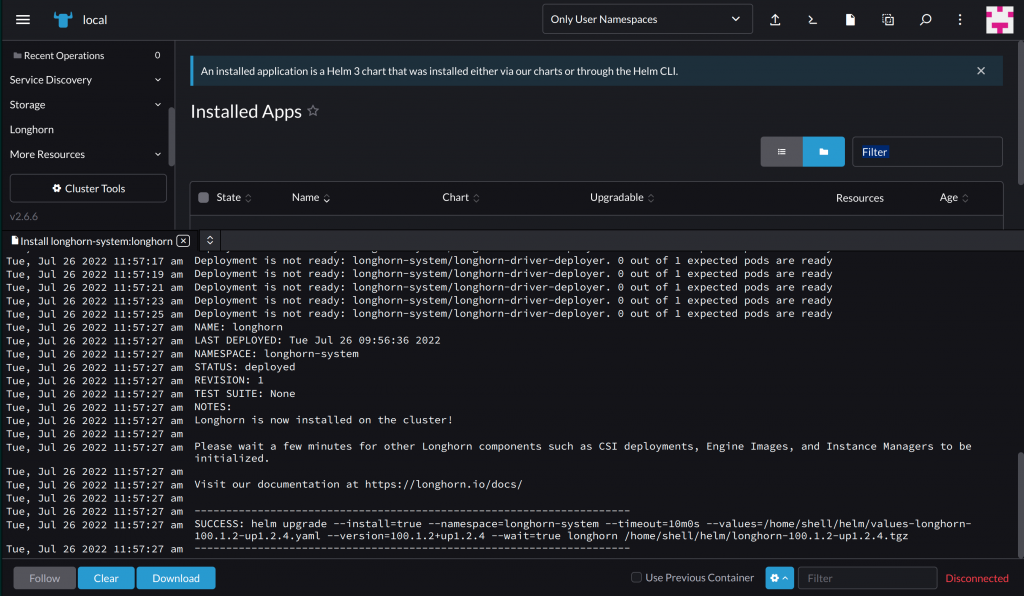
Task: Select Longhorn in the sidebar menu
Action: (x=32, y=130)
